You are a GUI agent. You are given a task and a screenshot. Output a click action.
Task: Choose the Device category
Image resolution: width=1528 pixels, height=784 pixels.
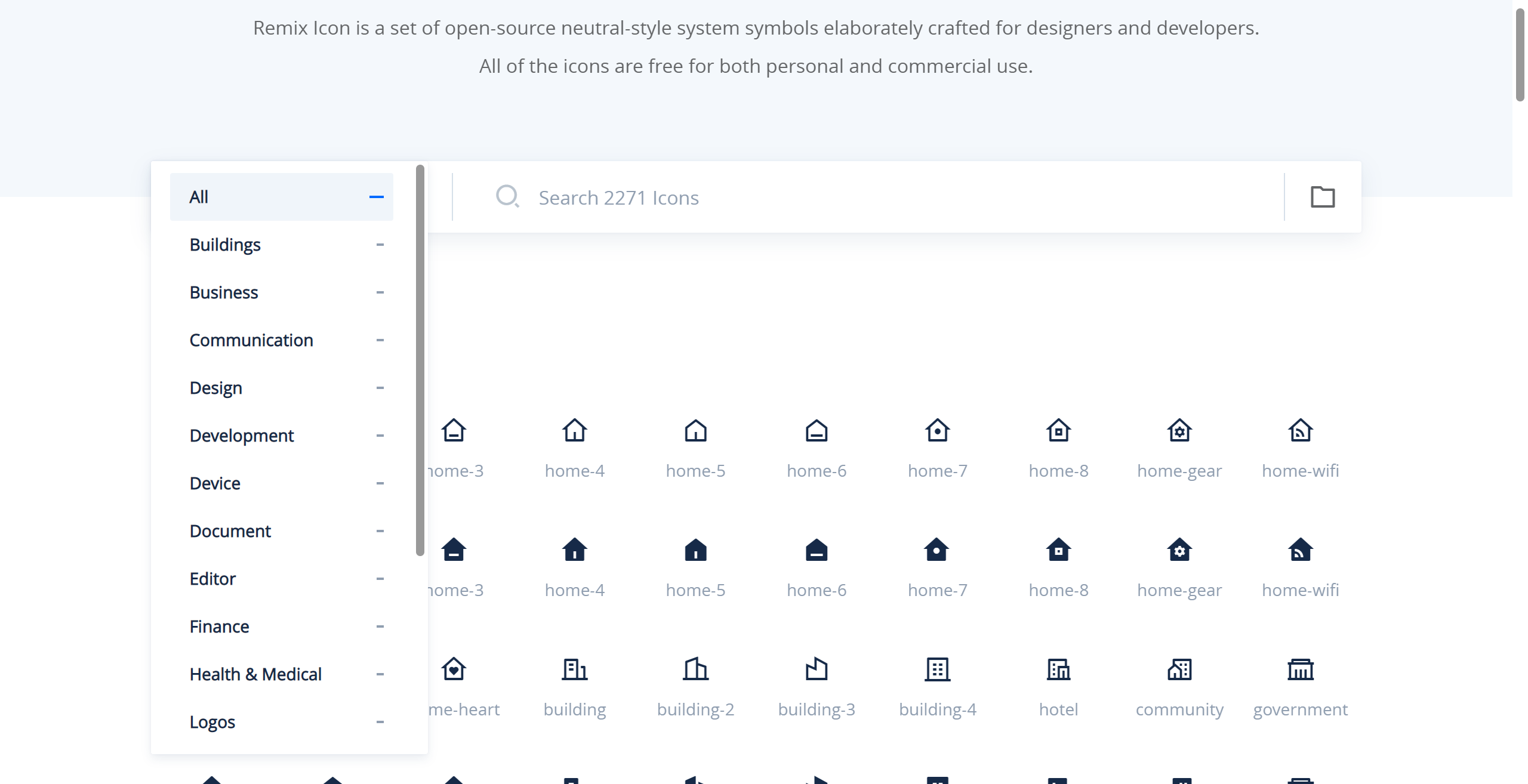click(282, 483)
